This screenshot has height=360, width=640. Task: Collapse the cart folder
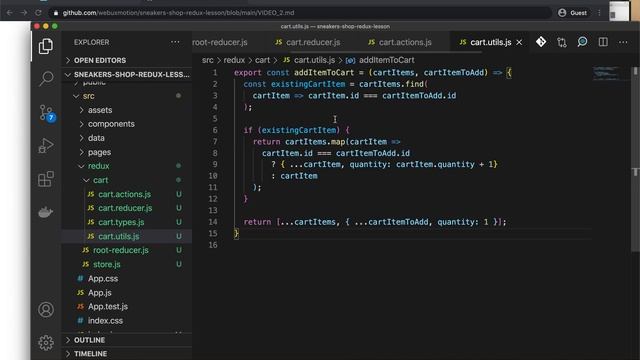[127, 180]
